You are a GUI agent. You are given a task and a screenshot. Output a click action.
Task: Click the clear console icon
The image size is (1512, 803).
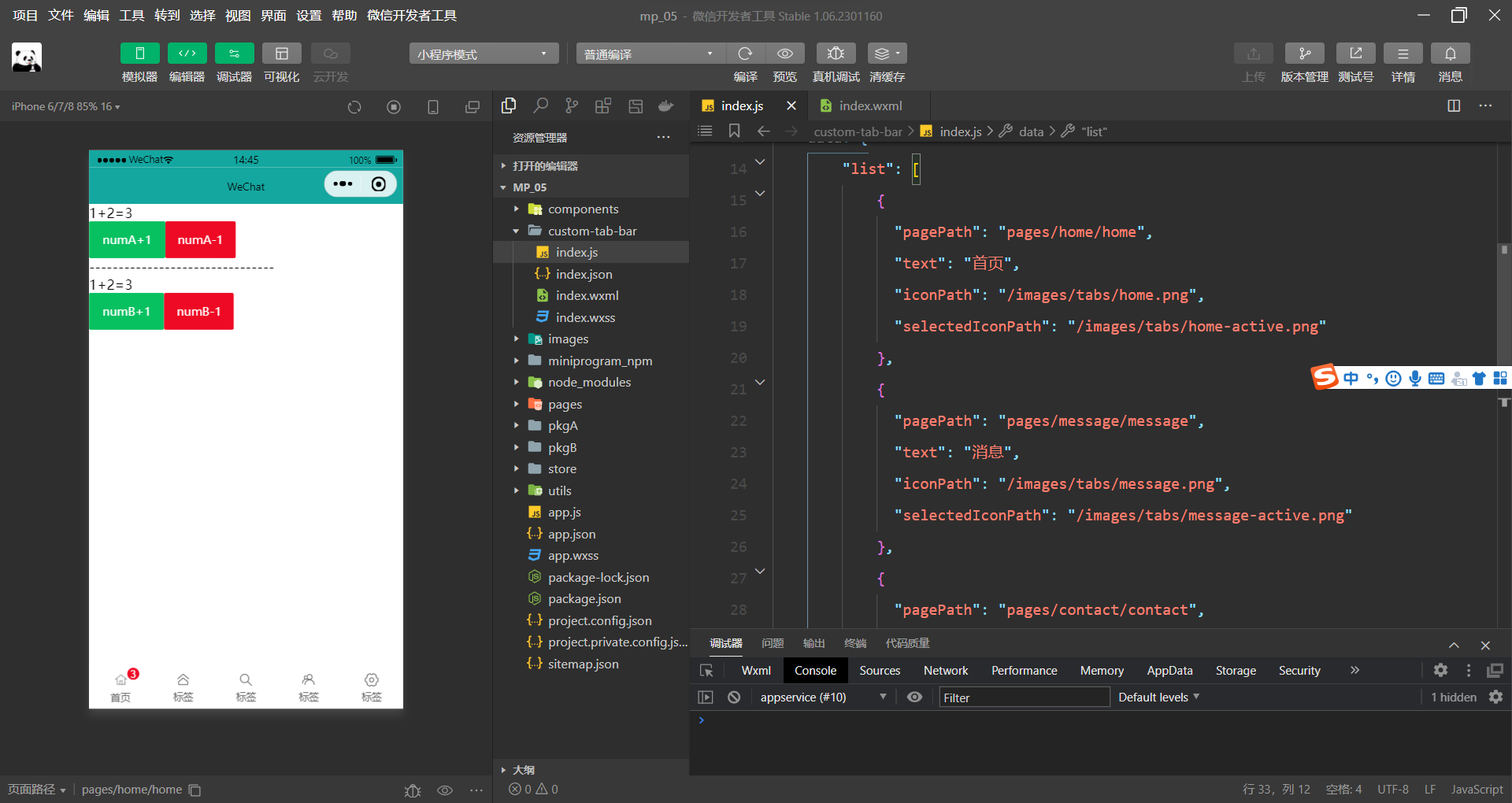tap(734, 697)
